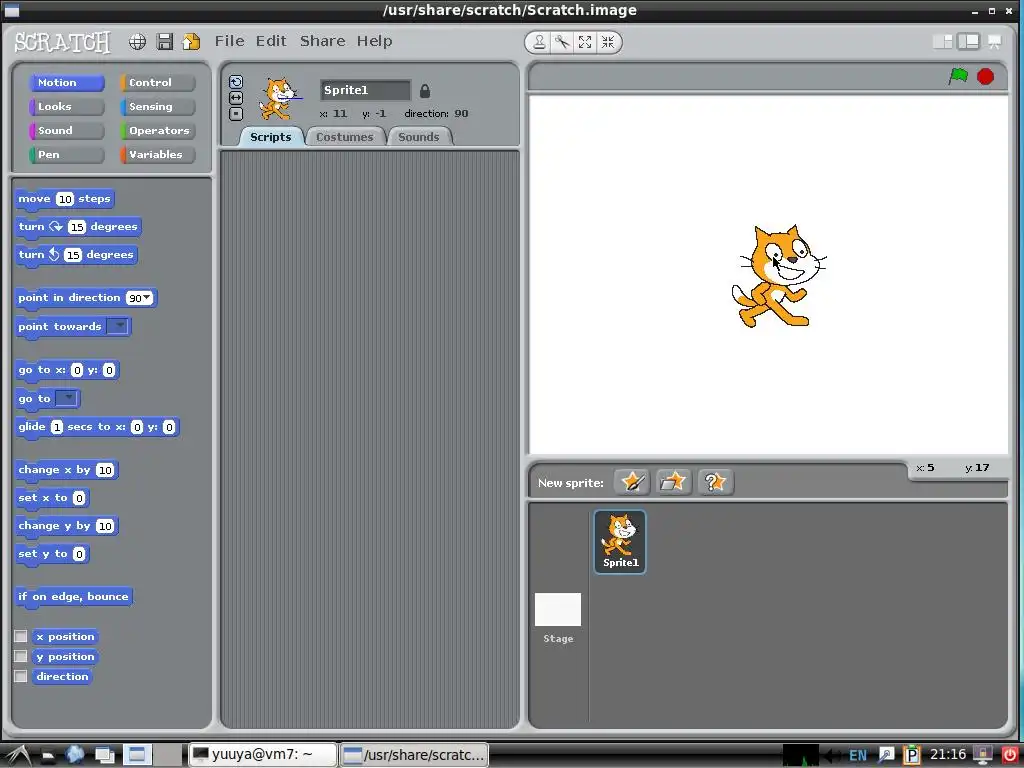The width and height of the screenshot is (1024, 768).
Task: Click the Sprite1 name field
Action: pyautogui.click(x=366, y=90)
